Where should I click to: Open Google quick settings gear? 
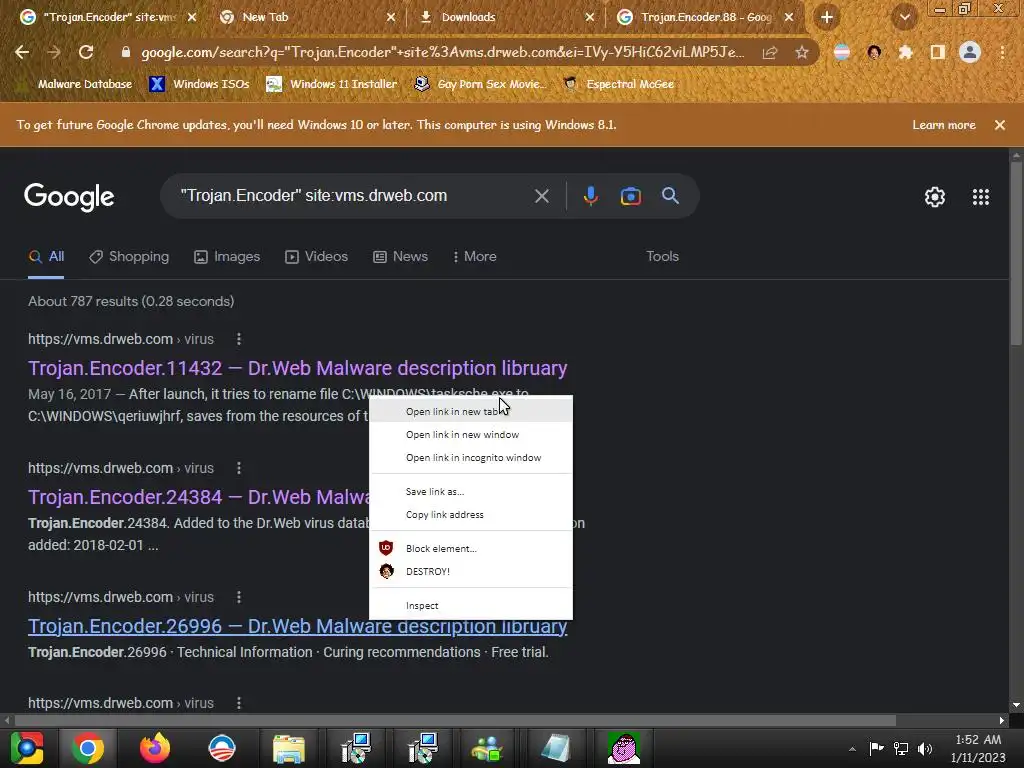tap(935, 197)
